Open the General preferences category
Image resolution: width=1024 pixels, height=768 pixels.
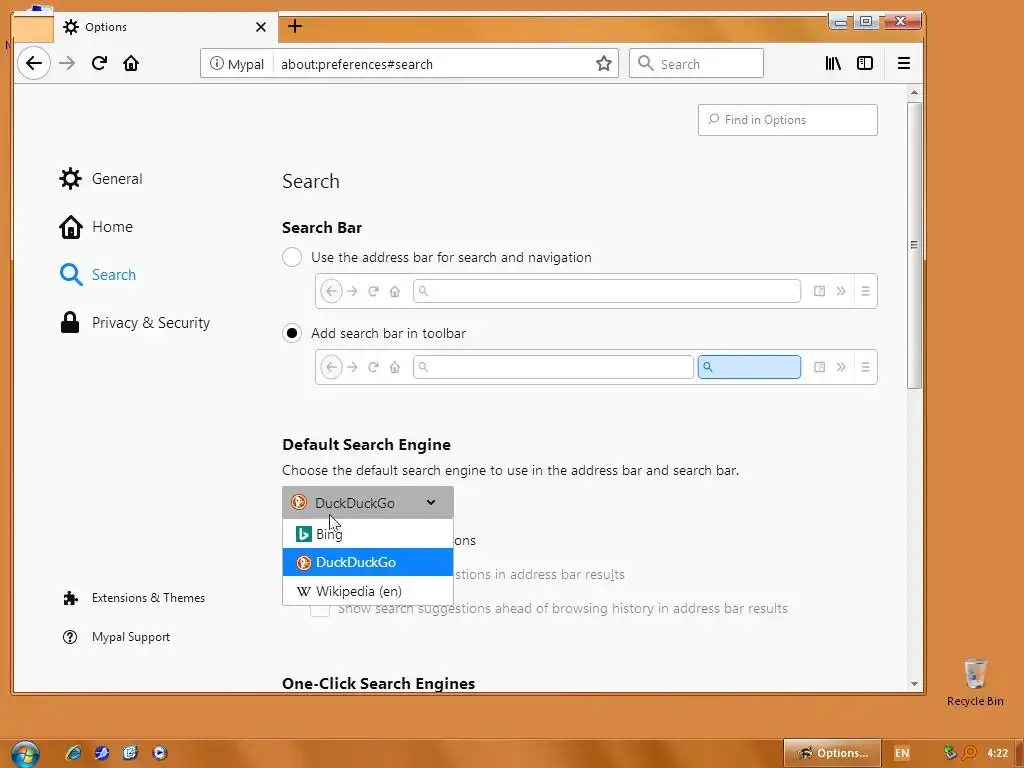101,179
